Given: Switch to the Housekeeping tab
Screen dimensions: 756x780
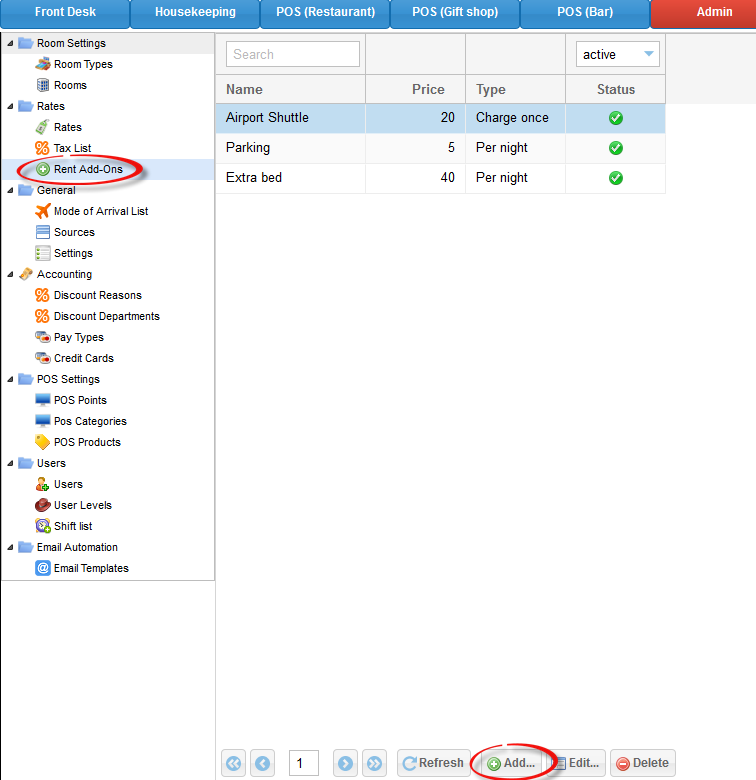Looking at the screenshot, I should click(x=195, y=13).
